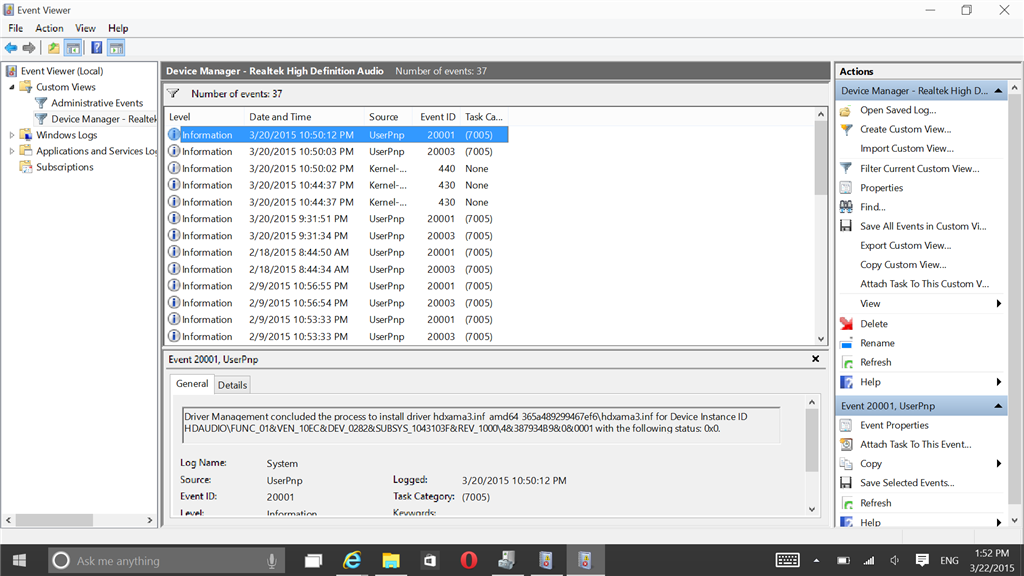Click the red Delete icon
Image resolution: width=1024 pixels, height=576 pixels.
pyautogui.click(x=846, y=323)
